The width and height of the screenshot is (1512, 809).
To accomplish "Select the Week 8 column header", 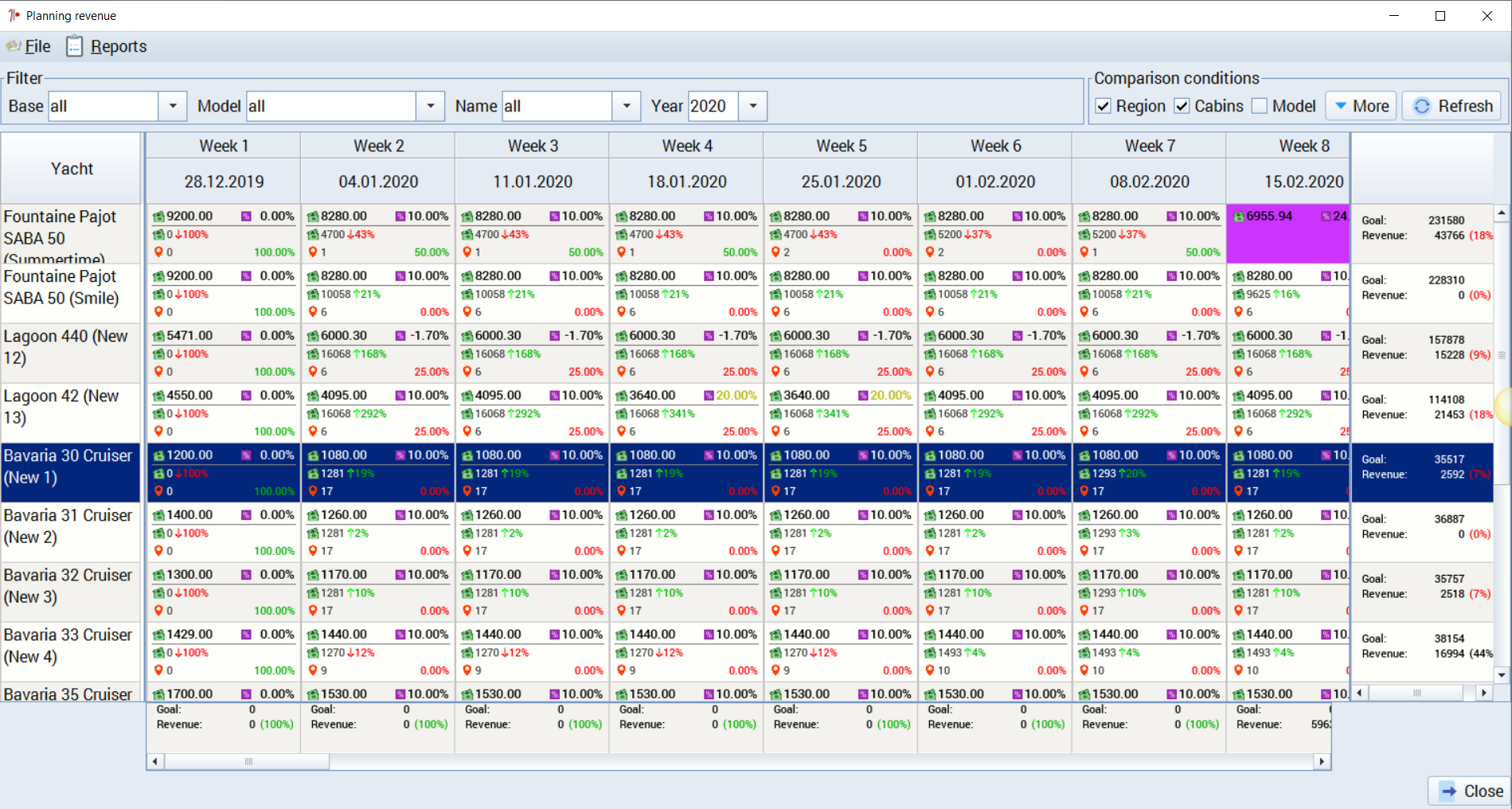I will coord(1288,146).
